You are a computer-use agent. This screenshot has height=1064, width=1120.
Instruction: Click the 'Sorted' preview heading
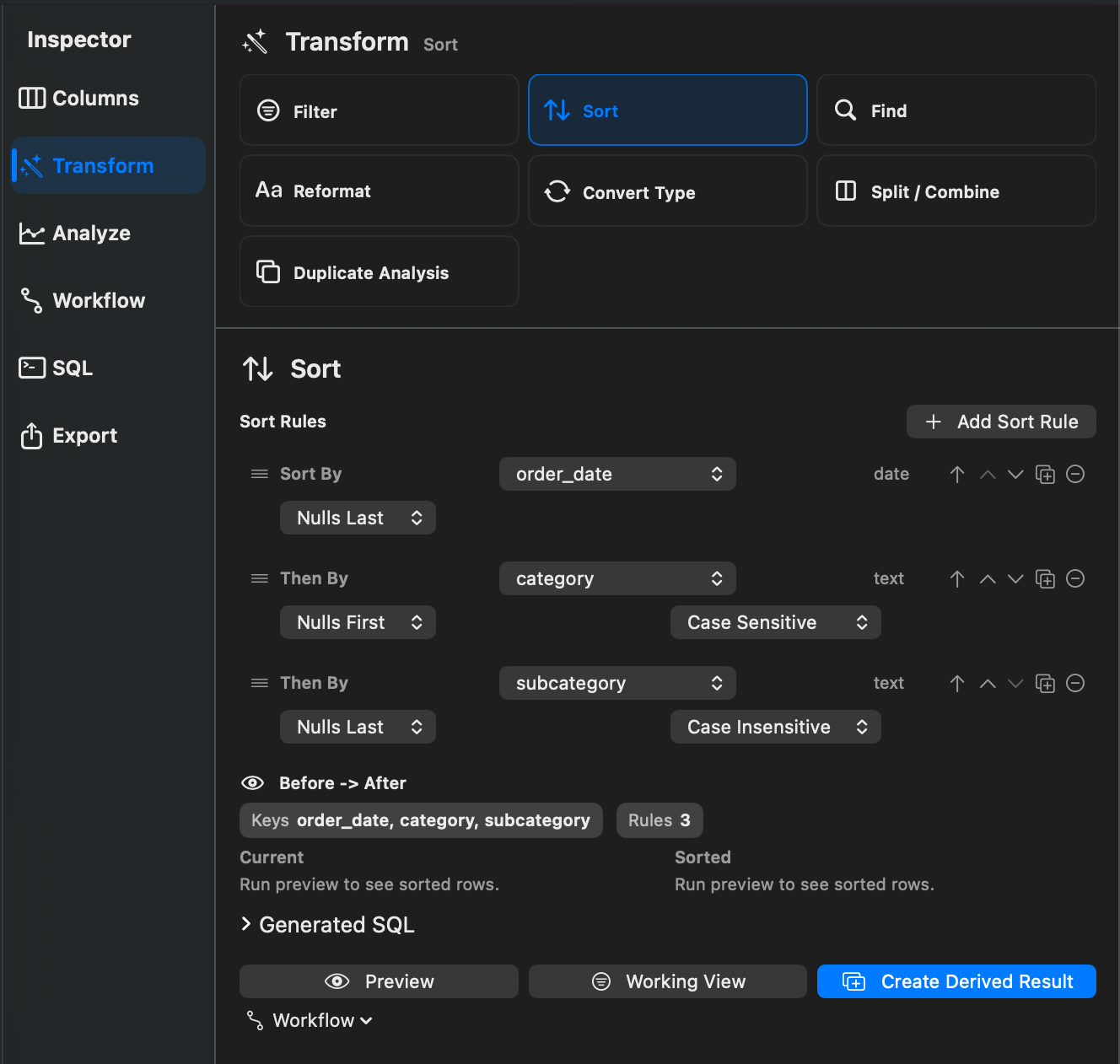click(x=703, y=857)
